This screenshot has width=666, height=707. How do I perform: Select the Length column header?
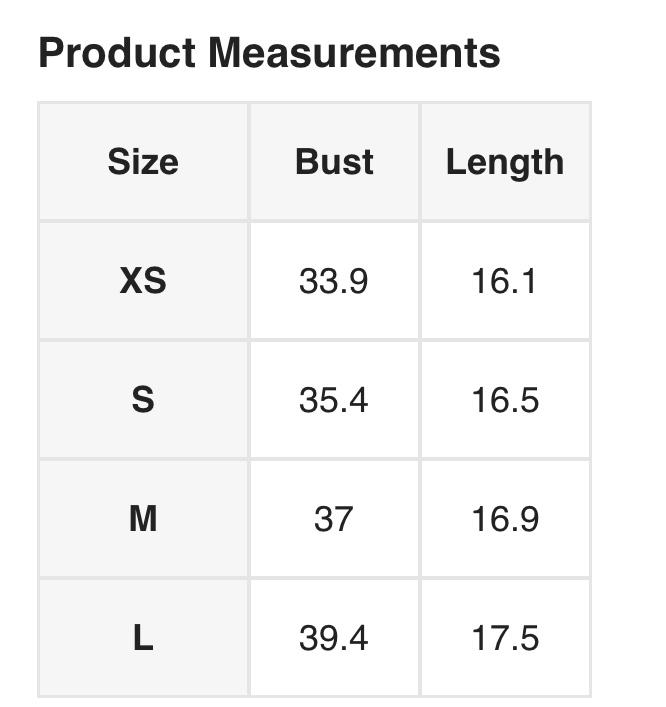504,162
